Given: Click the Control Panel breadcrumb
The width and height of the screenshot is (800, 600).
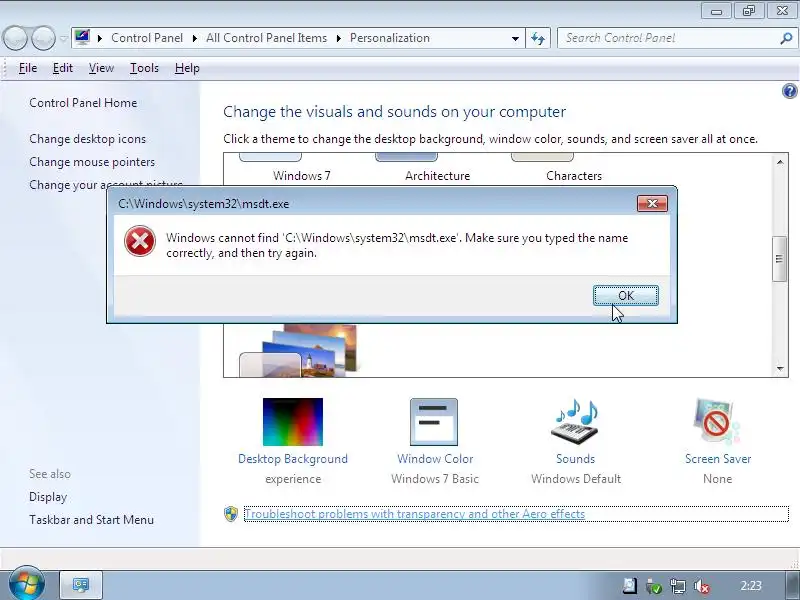Looking at the screenshot, I should click(x=147, y=38).
